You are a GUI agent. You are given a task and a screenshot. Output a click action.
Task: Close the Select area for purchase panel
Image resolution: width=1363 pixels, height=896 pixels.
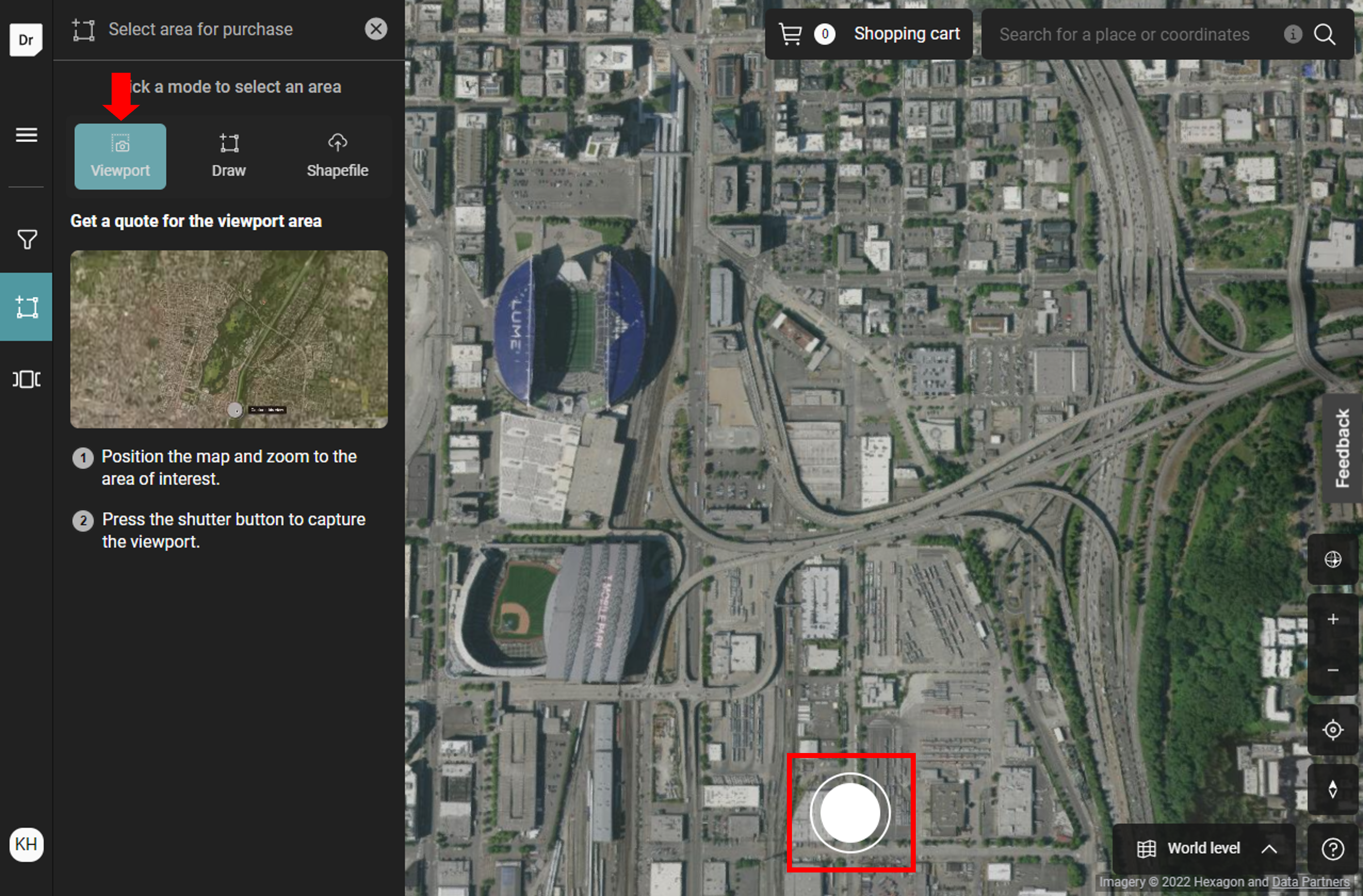pyautogui.click(x=376, y=29)
